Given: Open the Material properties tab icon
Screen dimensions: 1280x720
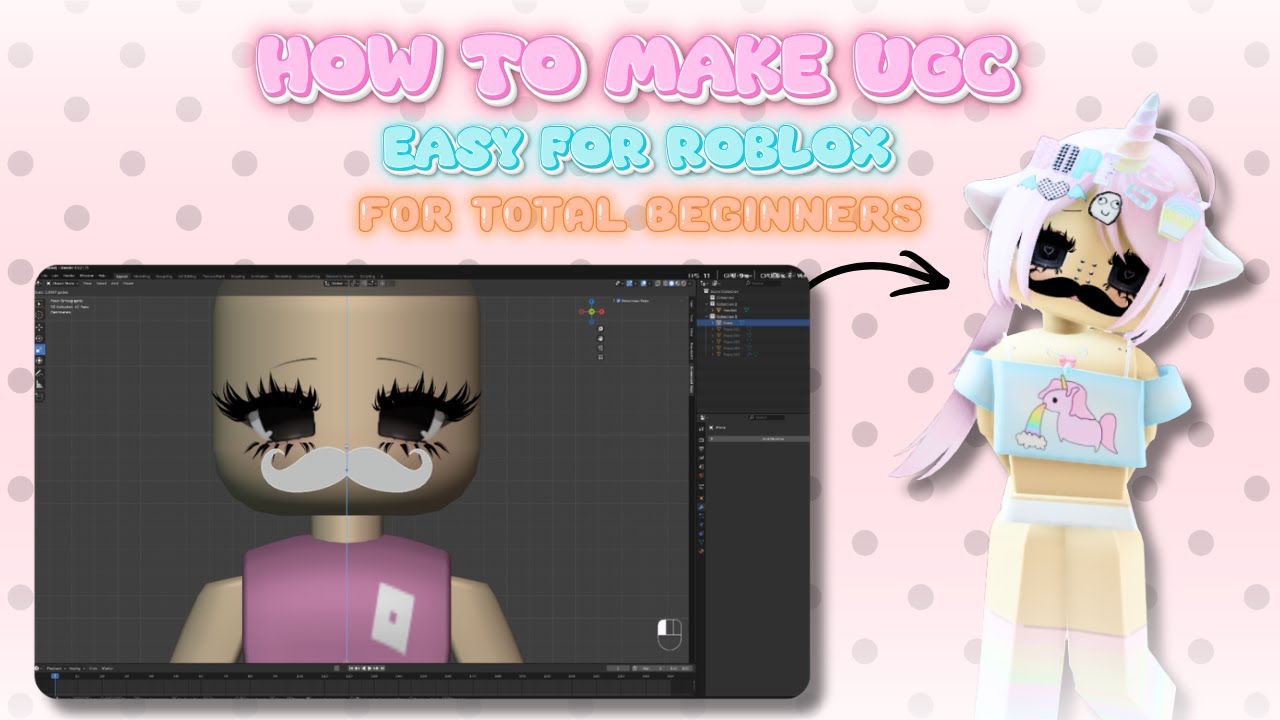Looking at the screenshot, I should 701,551.
